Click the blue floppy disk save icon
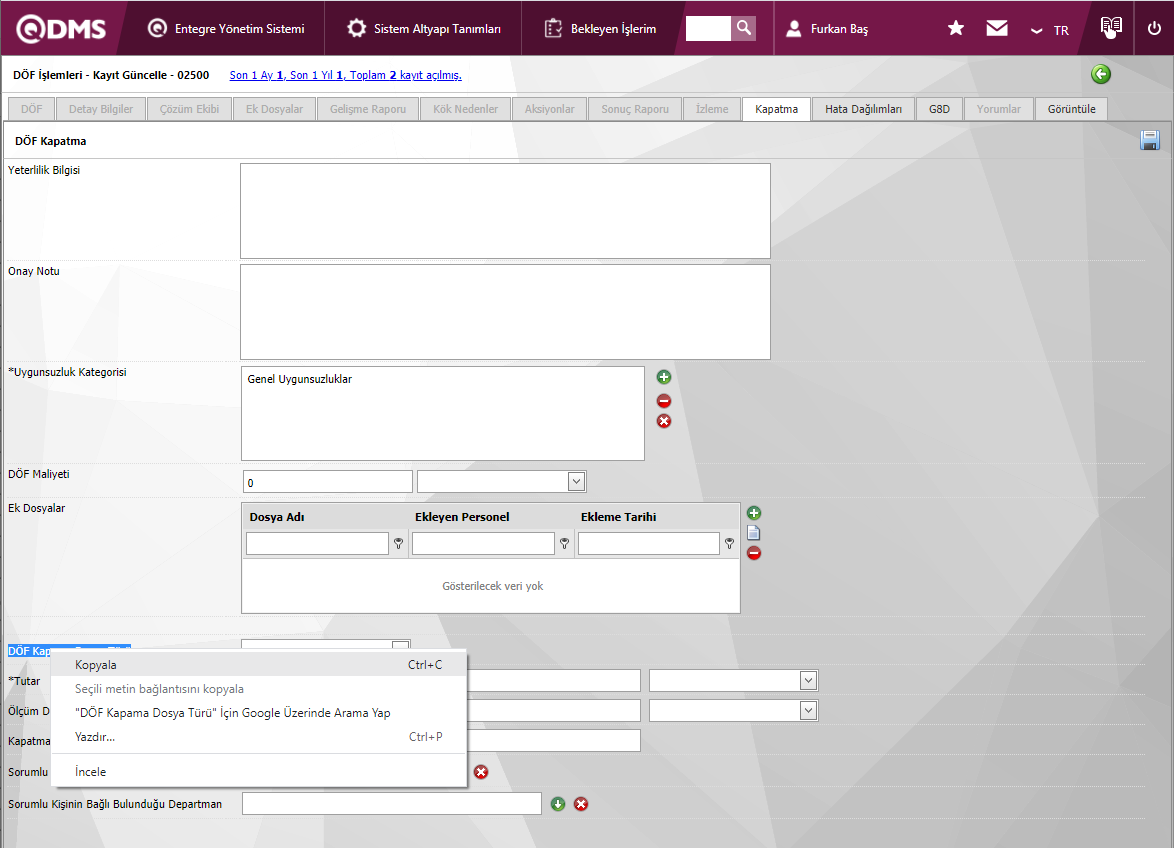This screenshot has width=1174, height=848. click(1149, 140)
